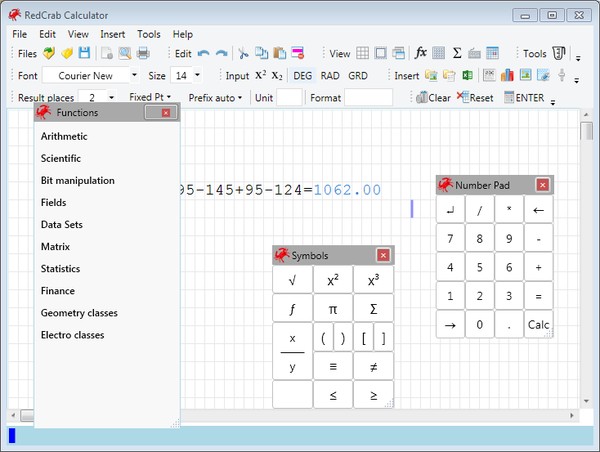The height and width of the screenshot is (452, 600).
Task: Click the Unit input field
Action: tap(289, 97)
